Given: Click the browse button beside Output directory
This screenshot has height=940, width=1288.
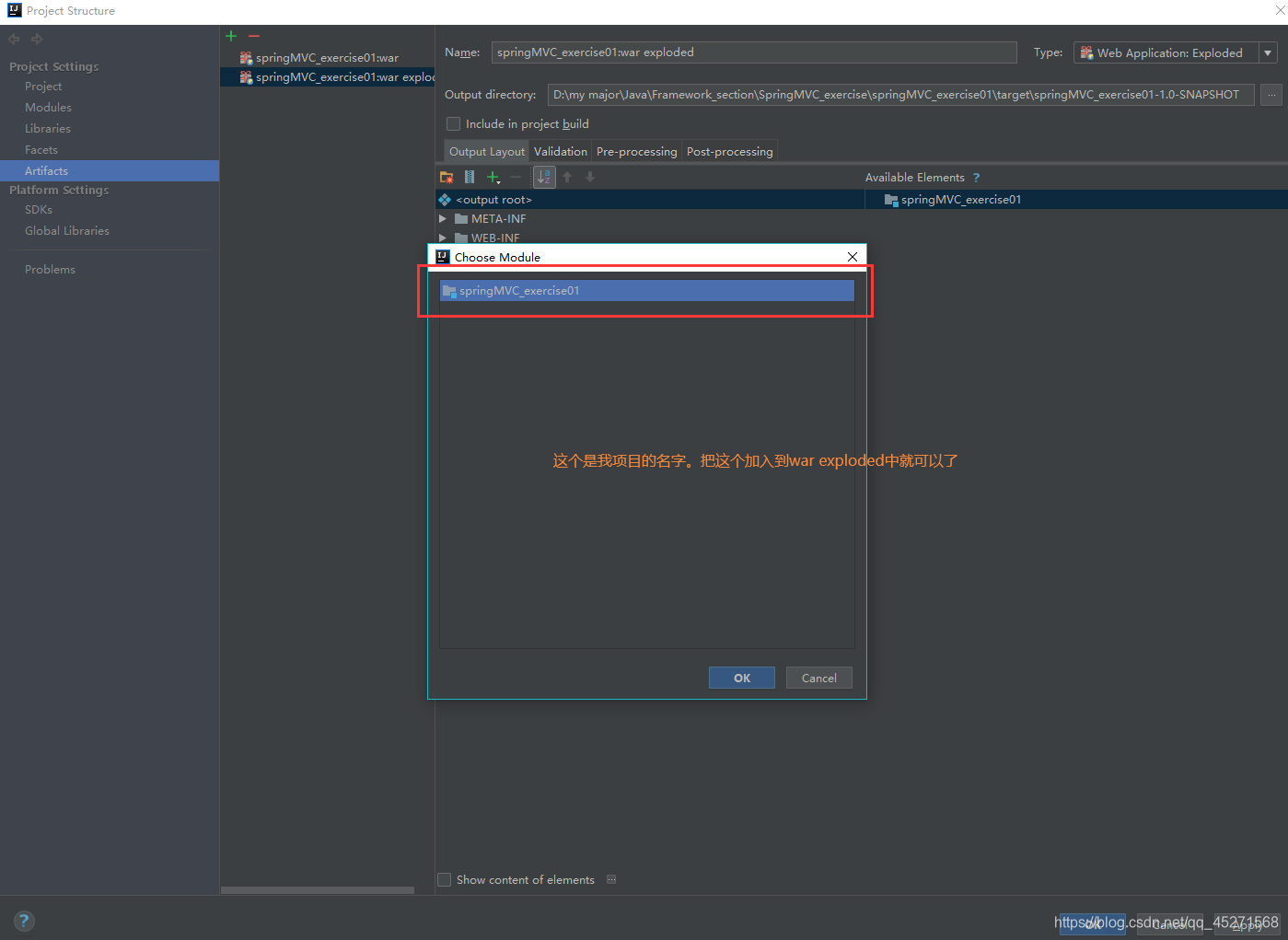Looking at the screenshot, I should (x=1271, y=95).
